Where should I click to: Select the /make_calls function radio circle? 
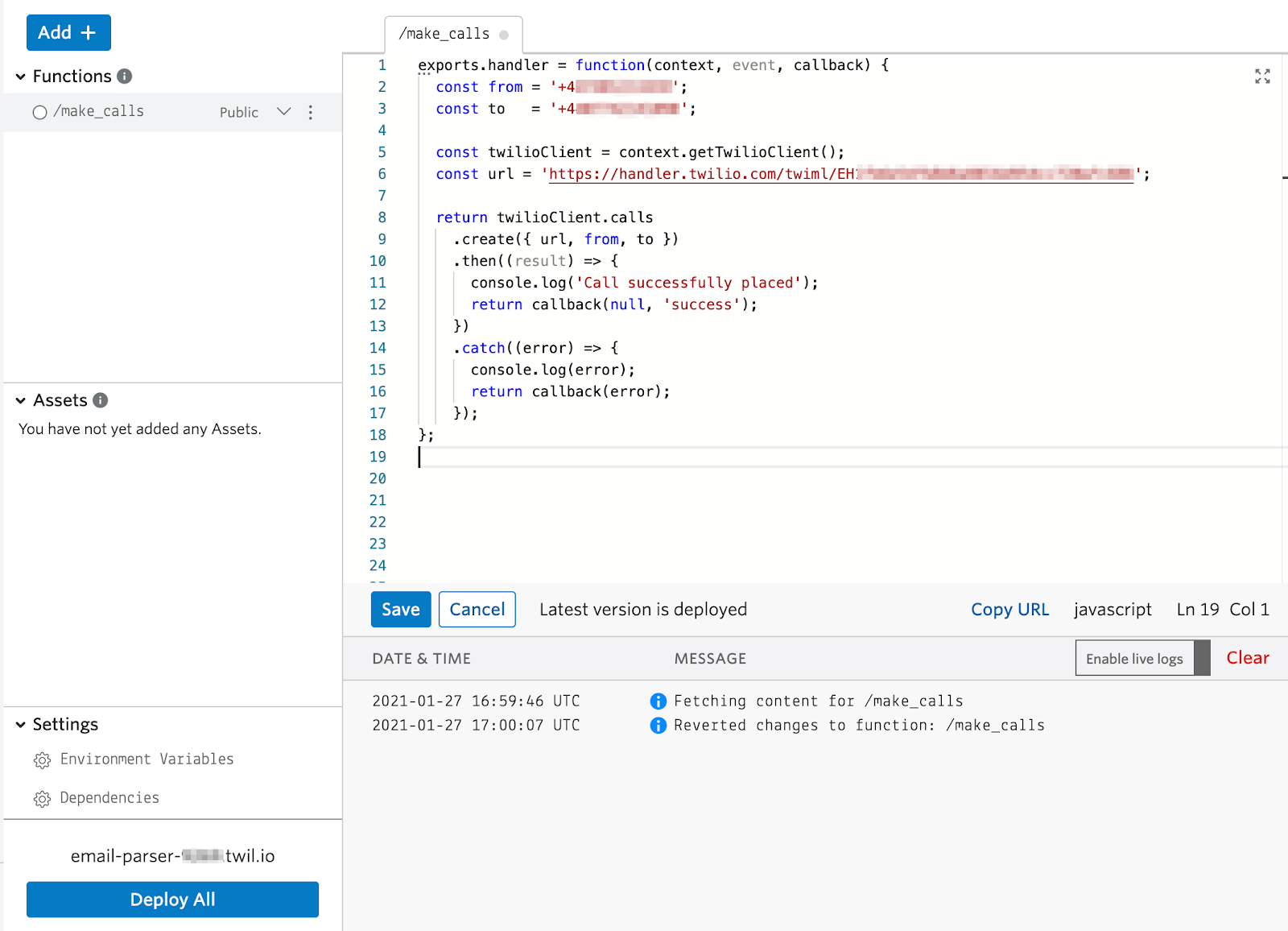pos(39,112)
